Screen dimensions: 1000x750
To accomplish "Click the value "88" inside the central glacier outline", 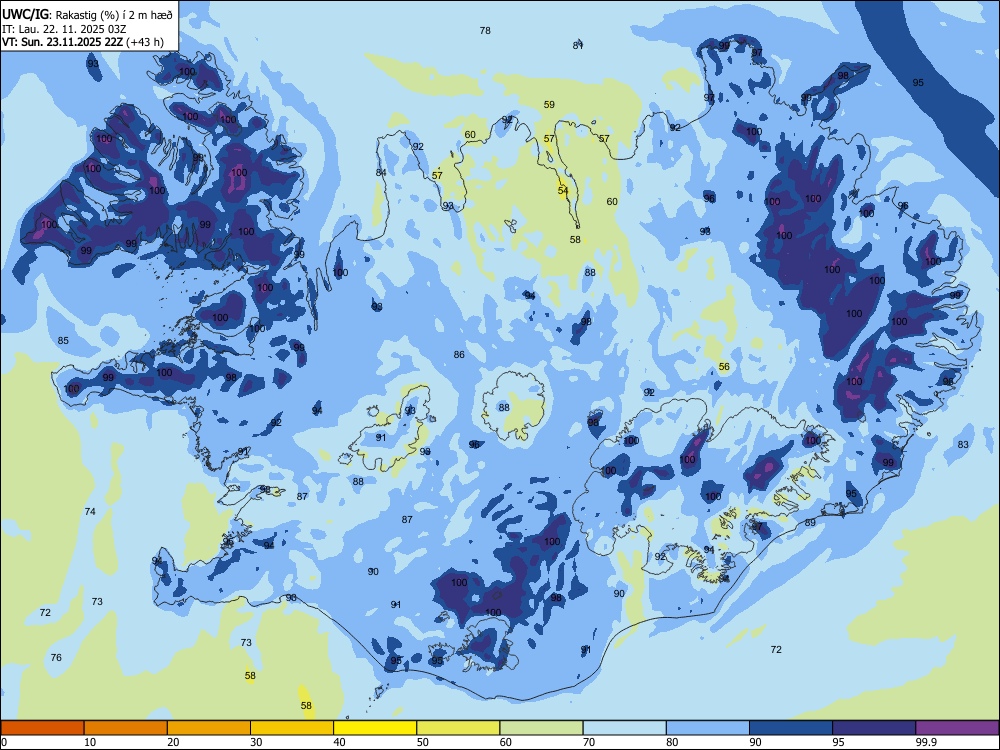I will (504, 408).
